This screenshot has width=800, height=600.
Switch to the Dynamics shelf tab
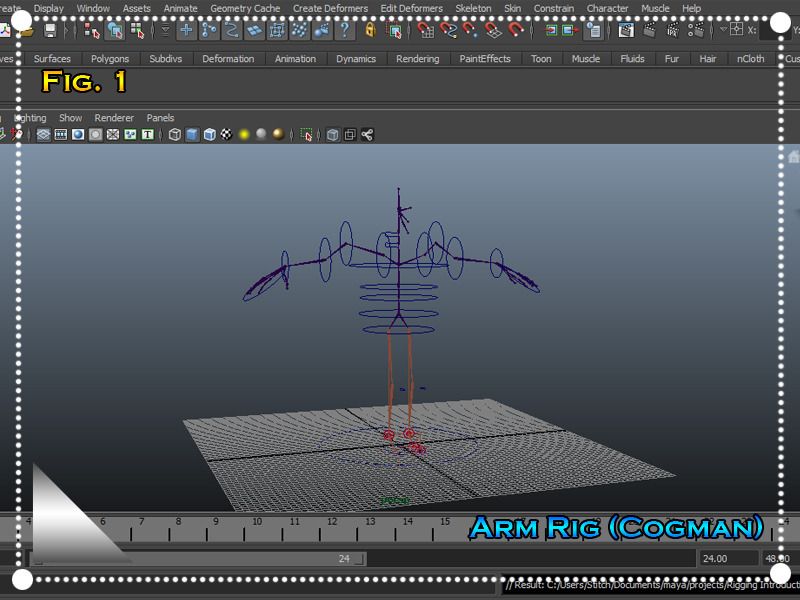[x=356, y=59]
